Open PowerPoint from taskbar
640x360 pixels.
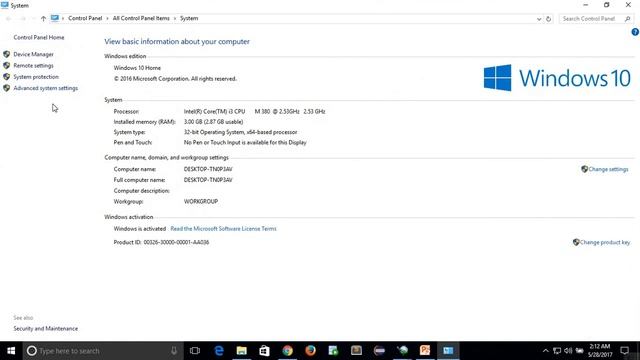pyautogui.click(x=425, y=351)
